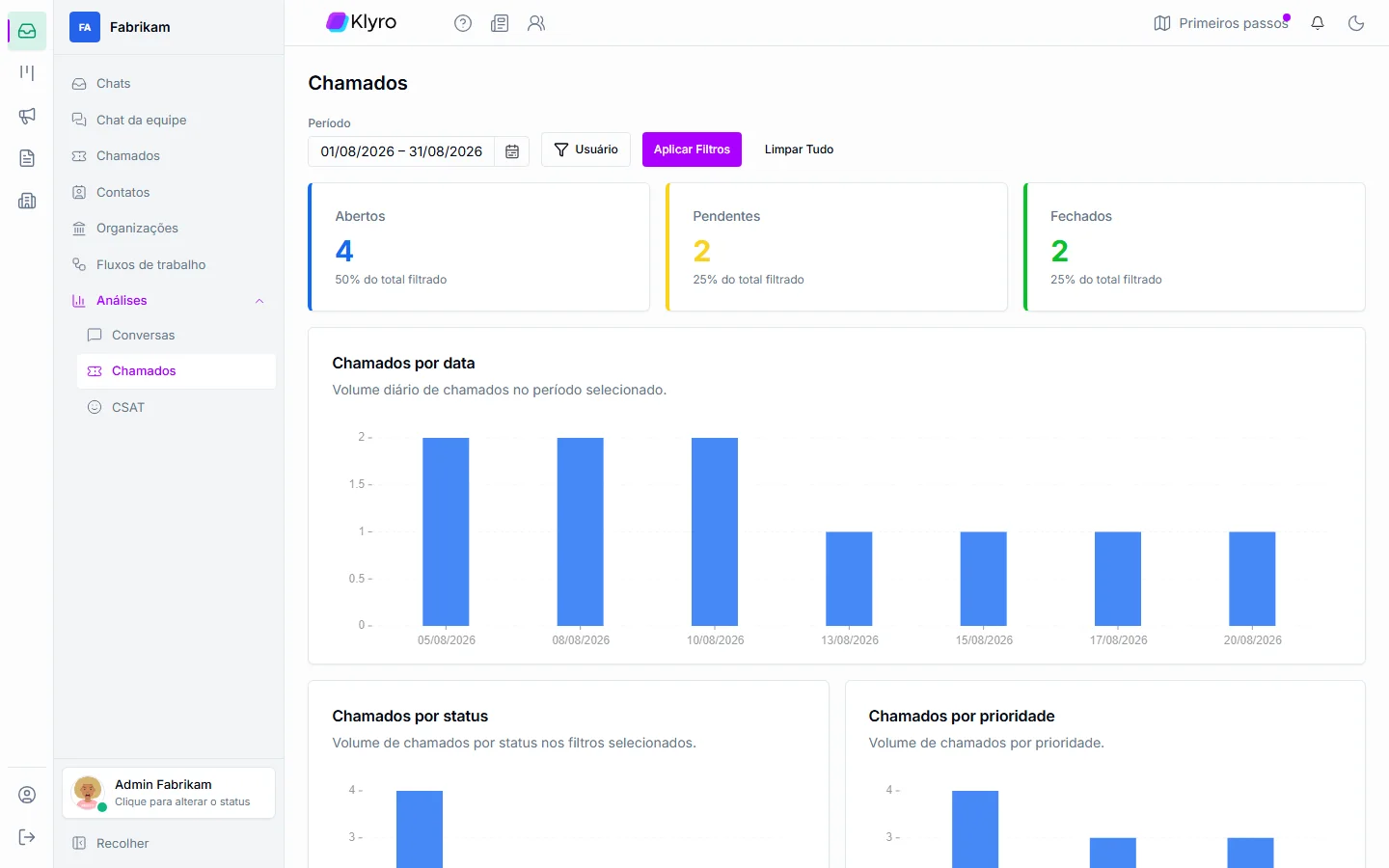Click the bar for 05/08/2026
This screenshot has width=1389, height=868.
pyautogui.click(x=446, y=531)
